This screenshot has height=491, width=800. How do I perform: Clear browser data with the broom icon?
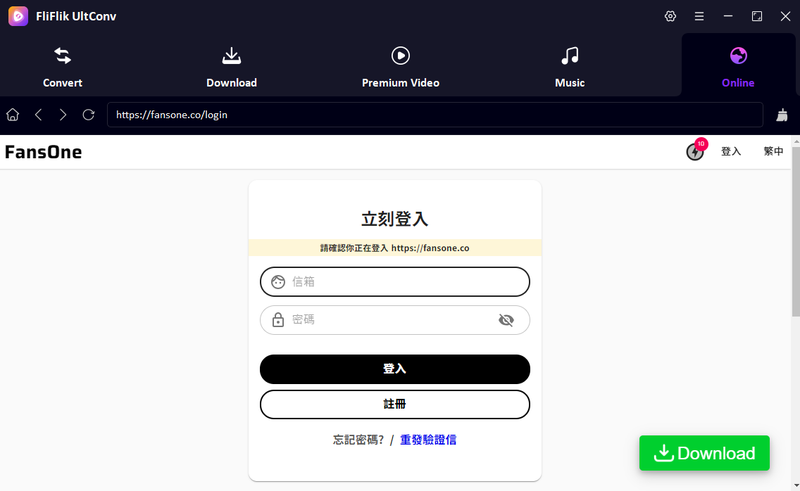tap(782, 115)
